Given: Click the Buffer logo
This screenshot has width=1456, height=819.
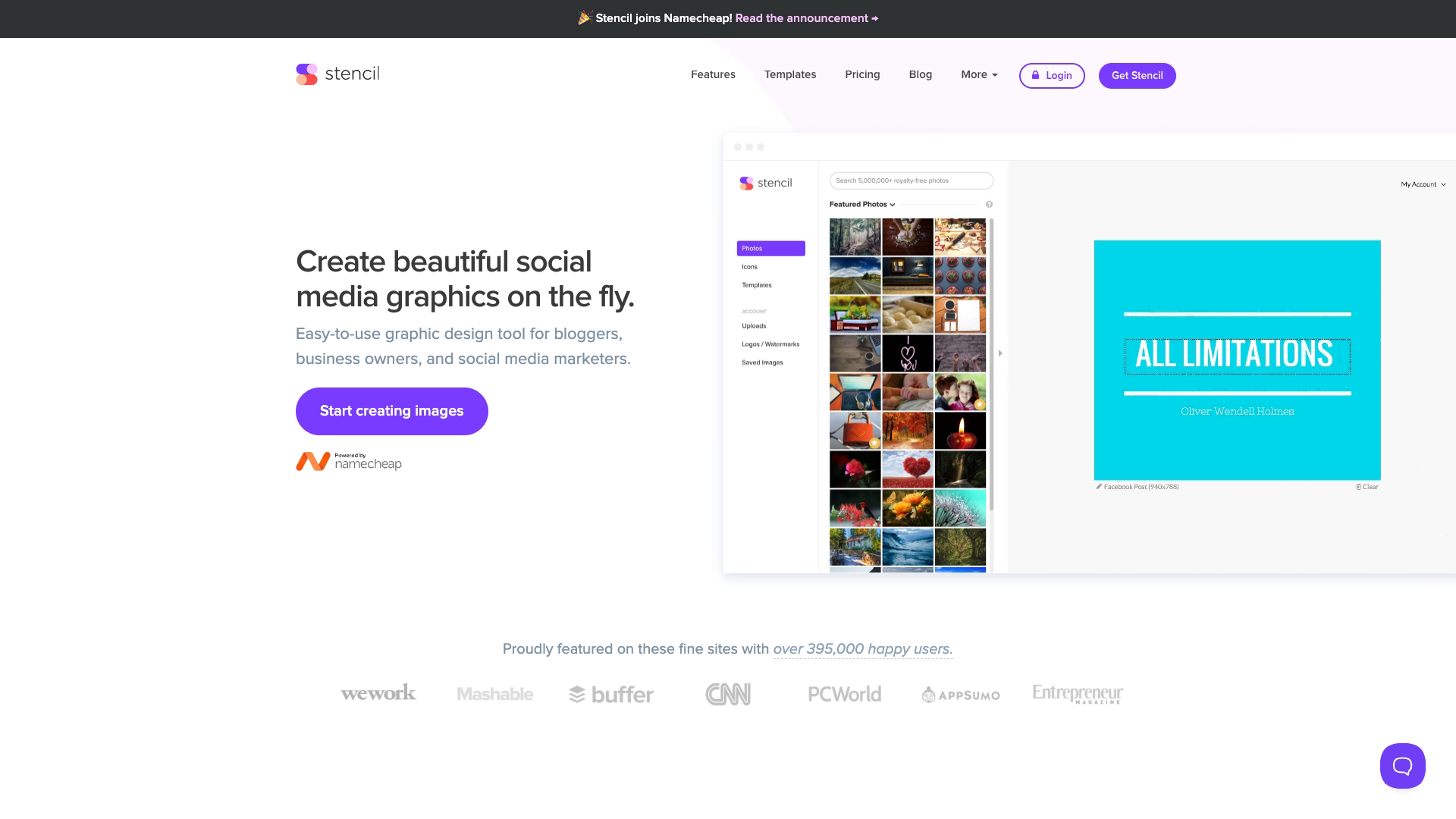Looking at the screenshot, I should coord(611,695).
